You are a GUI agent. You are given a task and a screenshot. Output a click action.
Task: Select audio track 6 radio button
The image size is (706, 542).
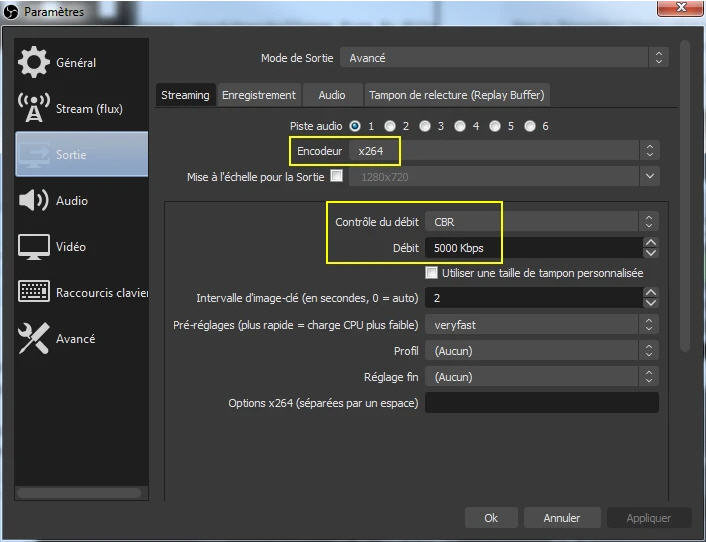click(x=530, y=126)
